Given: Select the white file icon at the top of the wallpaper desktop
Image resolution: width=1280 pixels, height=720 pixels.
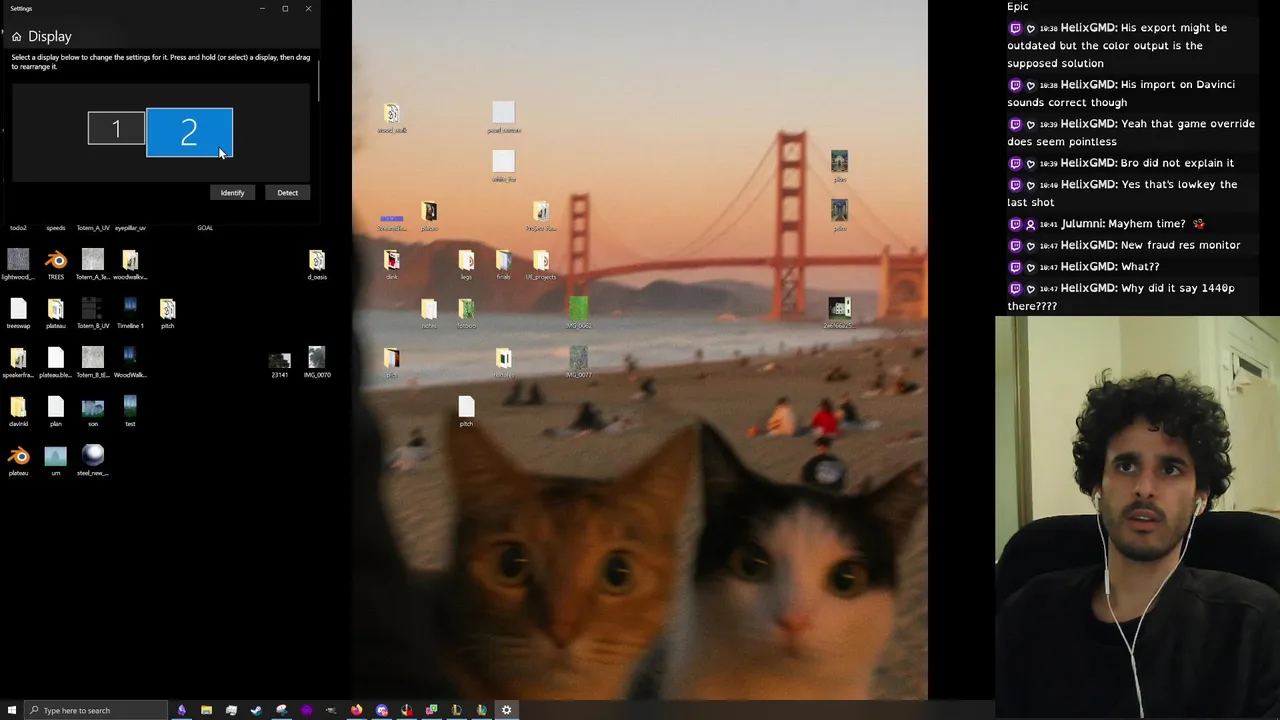Looking at the screenshot, I should pos(504,113).
